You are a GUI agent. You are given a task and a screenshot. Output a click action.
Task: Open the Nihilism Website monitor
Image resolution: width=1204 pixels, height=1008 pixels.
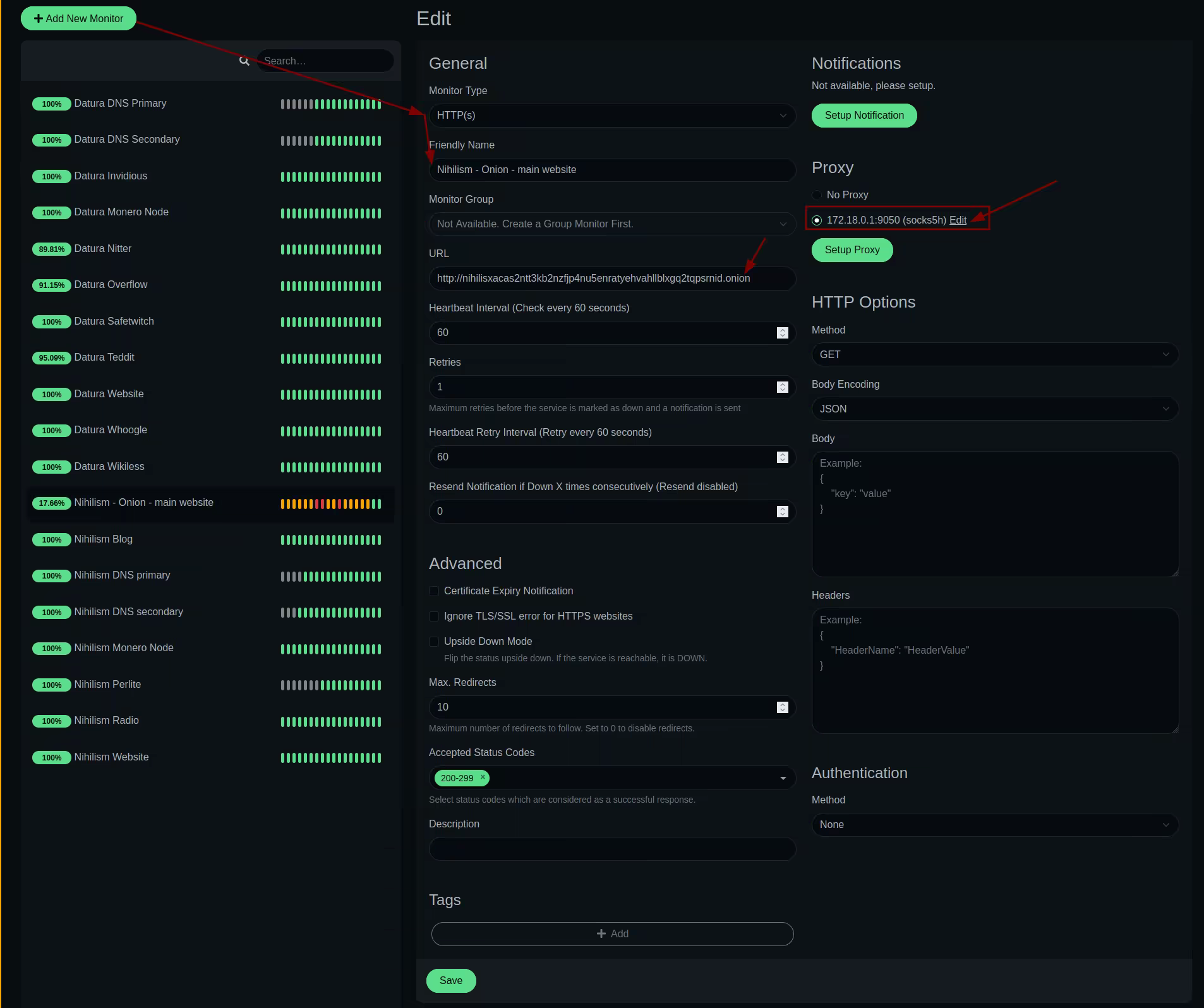click(x=212, y=757)
